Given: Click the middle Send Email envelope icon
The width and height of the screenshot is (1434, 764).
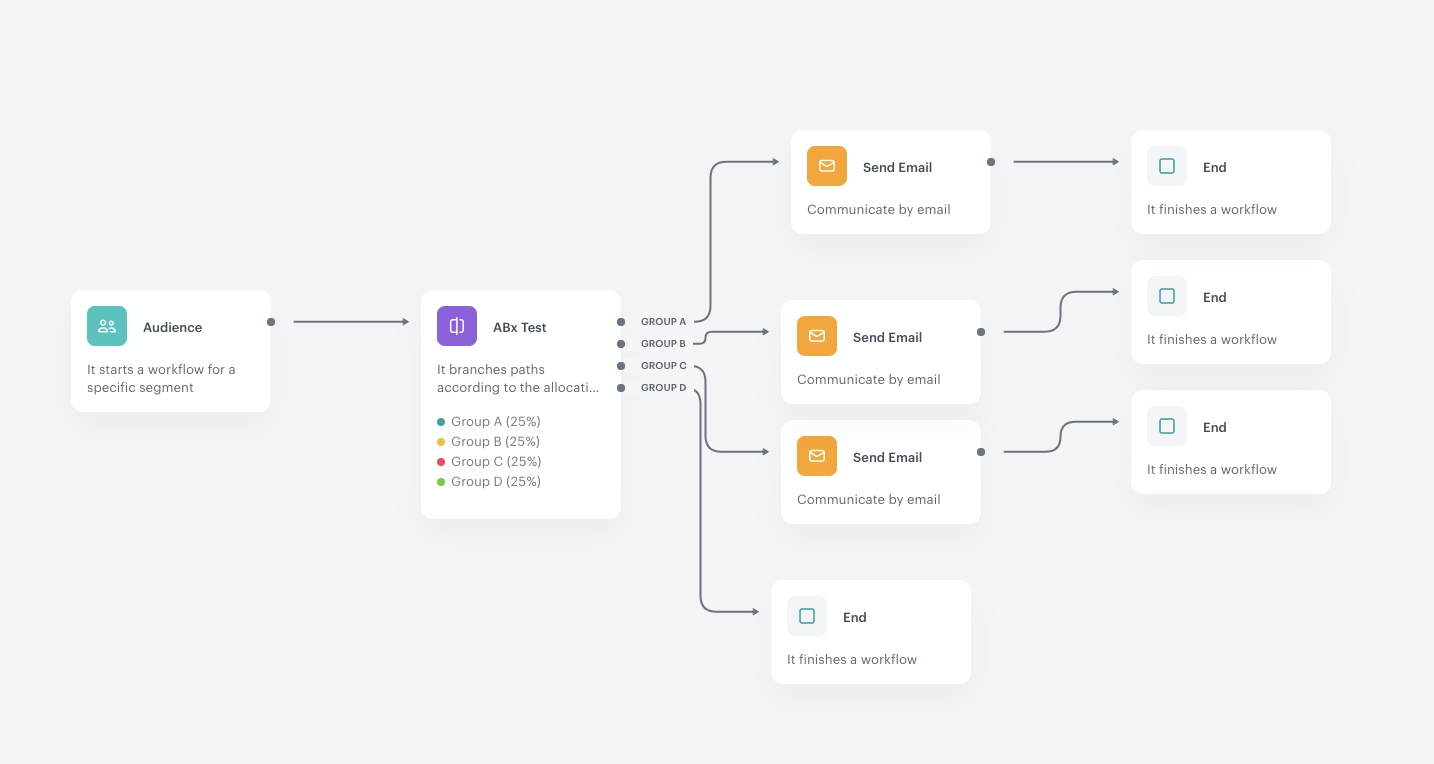Looking at the screenshot, I should point(817,336).
